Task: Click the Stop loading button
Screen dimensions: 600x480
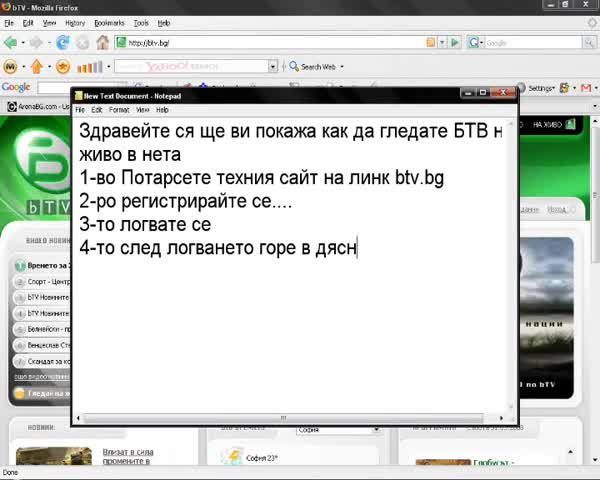Action: [83, 42]
